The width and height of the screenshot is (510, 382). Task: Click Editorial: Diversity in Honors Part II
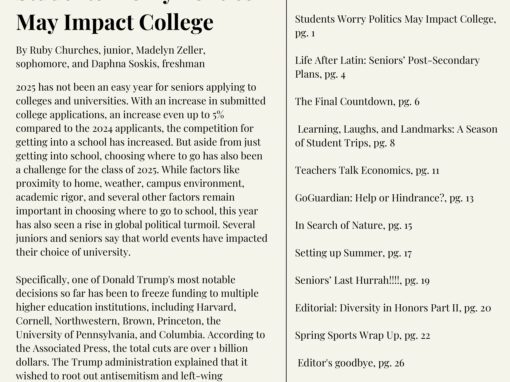point(393,308)
